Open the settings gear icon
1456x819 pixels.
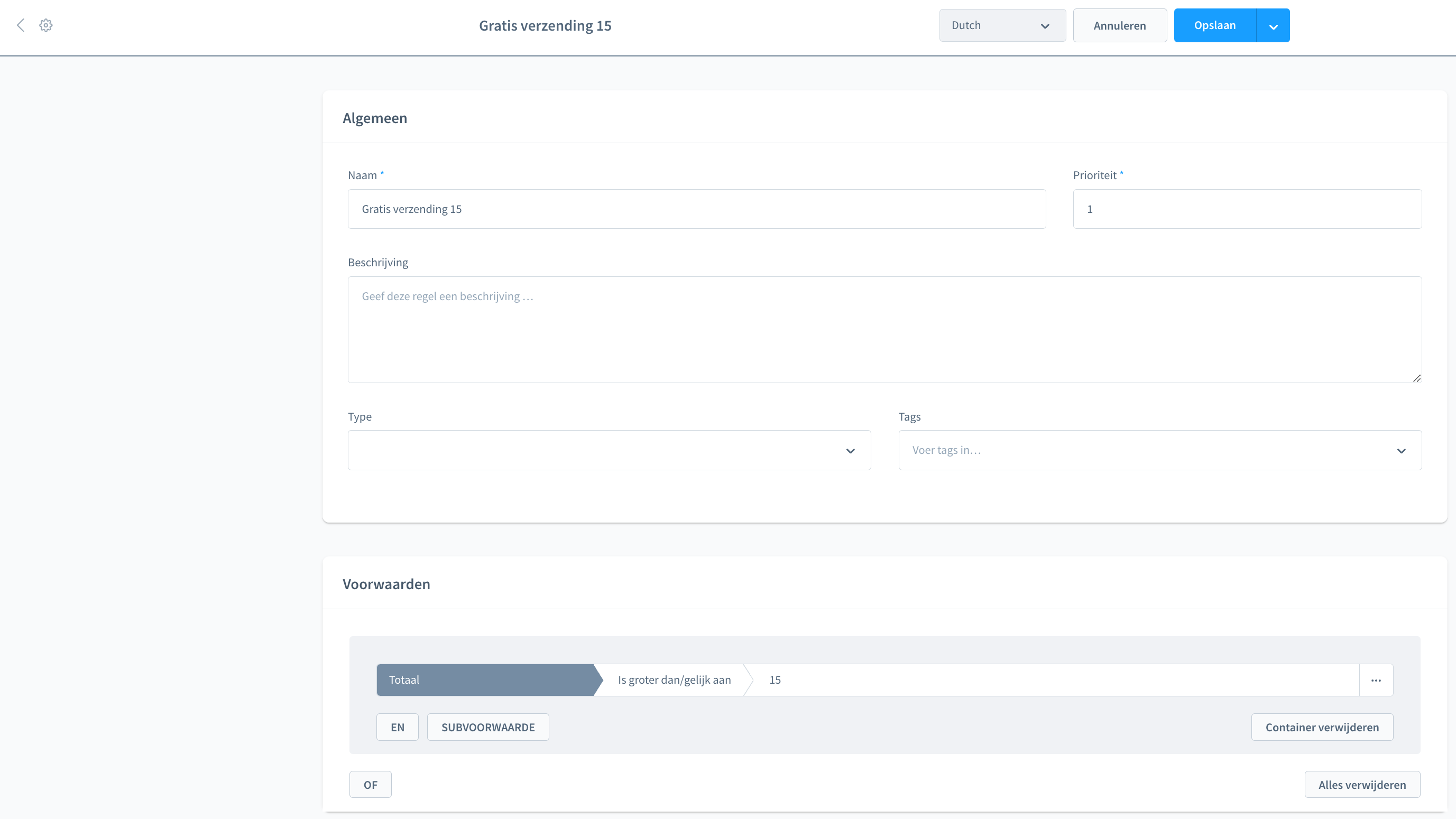(46, 25)
